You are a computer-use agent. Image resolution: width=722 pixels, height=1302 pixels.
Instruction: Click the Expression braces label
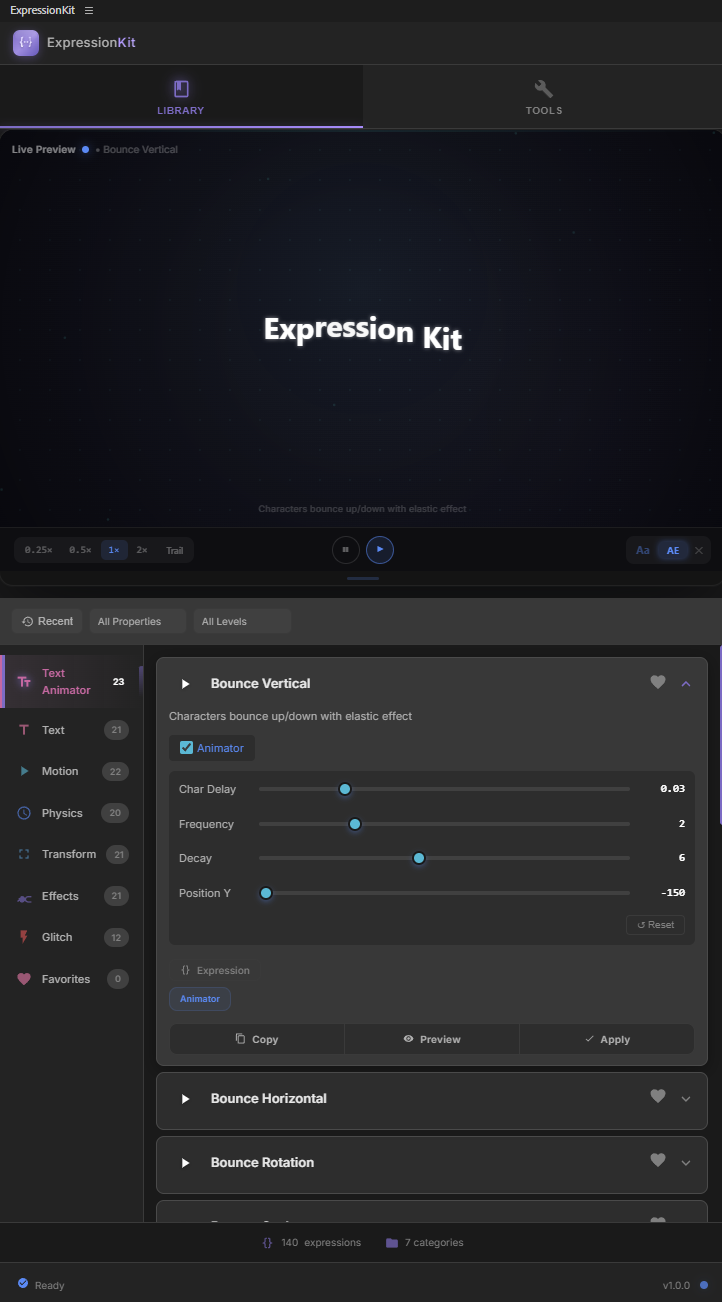(215, 970)
